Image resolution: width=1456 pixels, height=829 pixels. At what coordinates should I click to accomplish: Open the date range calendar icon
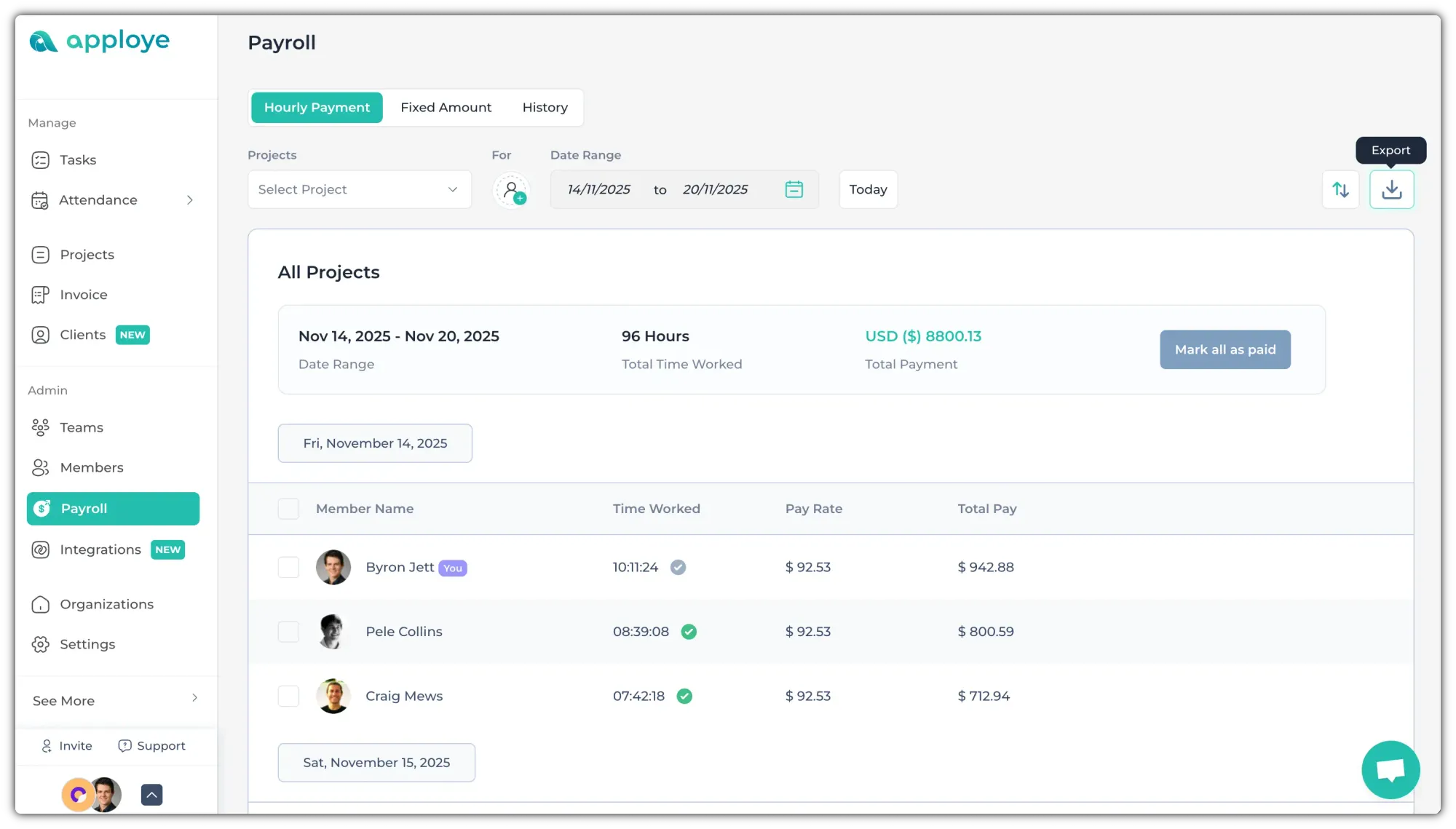(x=794, y=189)
